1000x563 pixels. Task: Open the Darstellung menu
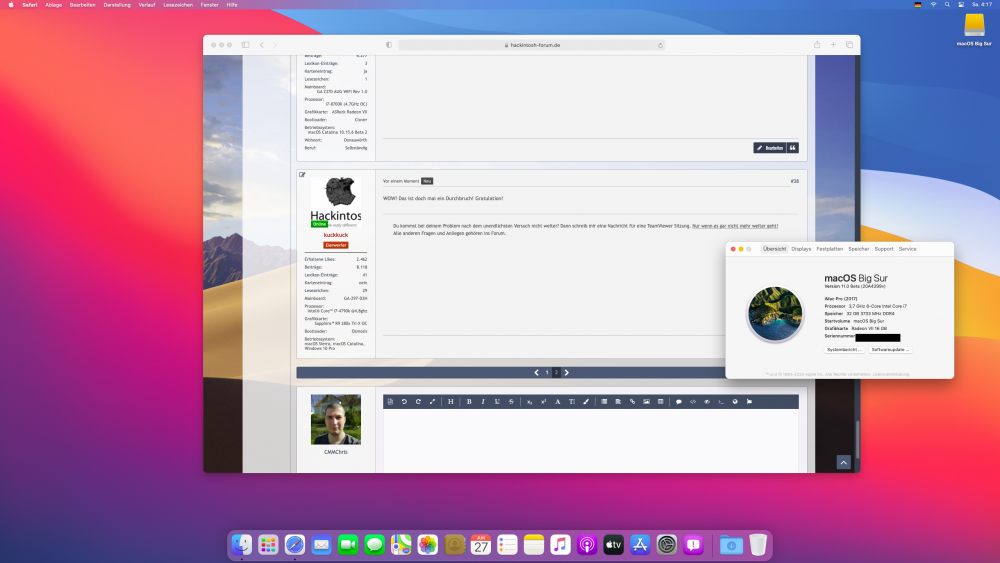tap(117, 4)
